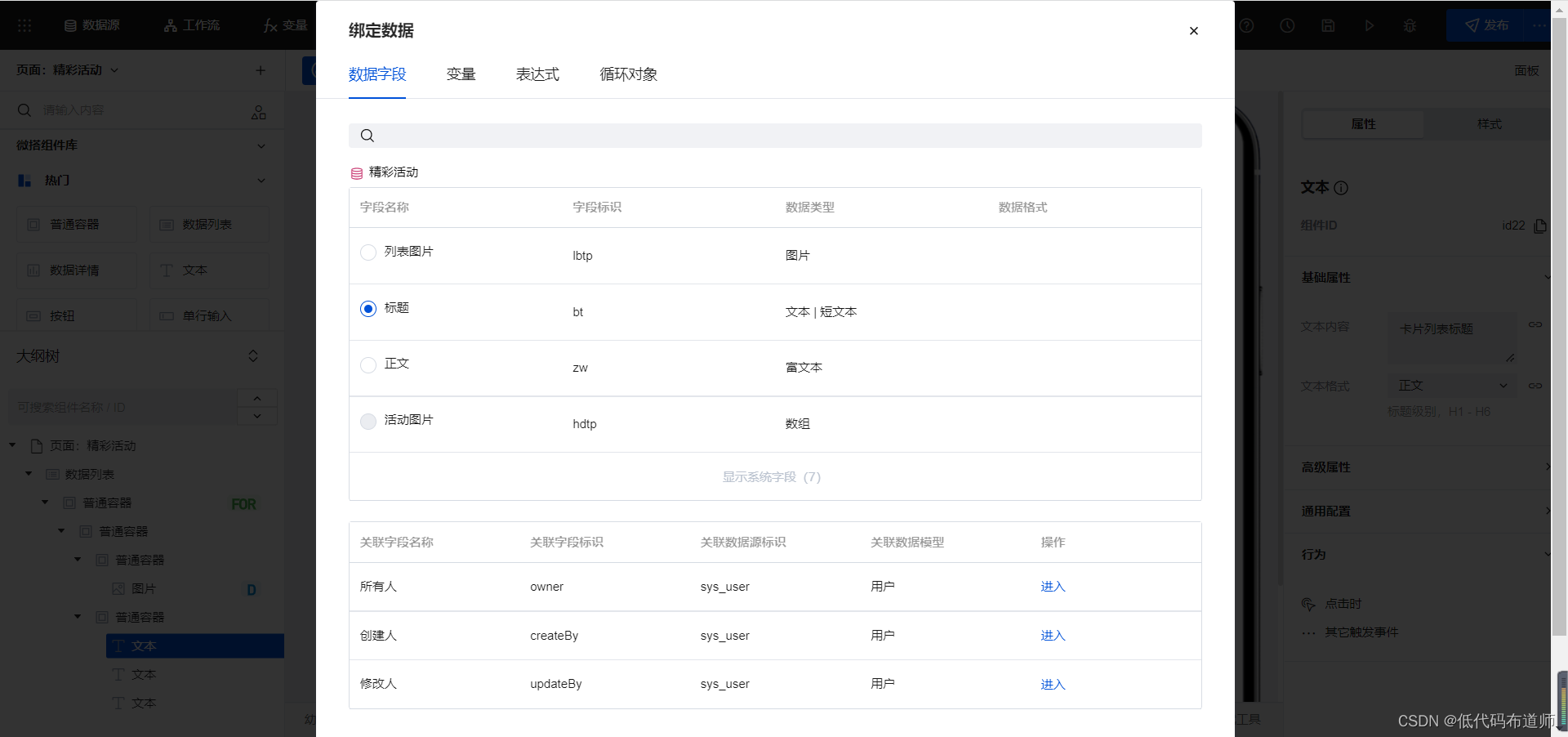Select the 图片 tree item
The height and width of the screenshot is (737, 1568).
click(x=143, y=588)
